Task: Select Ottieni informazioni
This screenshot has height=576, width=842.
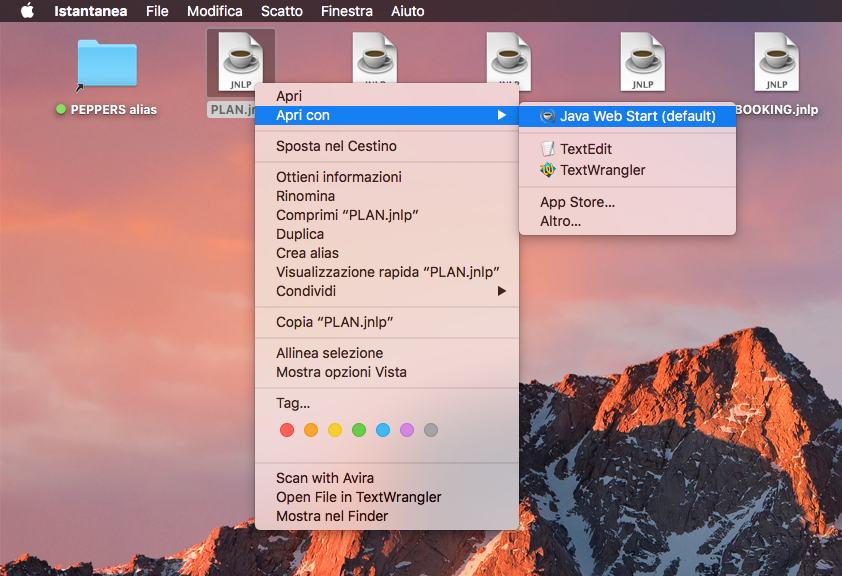Action: 387,177
